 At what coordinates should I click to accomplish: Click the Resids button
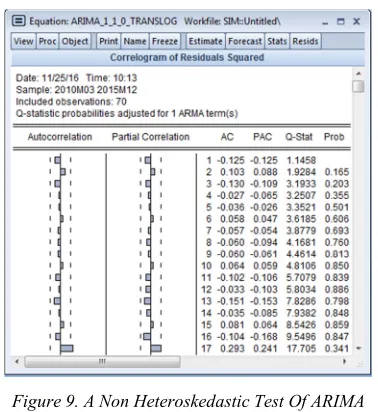[305, 41]
